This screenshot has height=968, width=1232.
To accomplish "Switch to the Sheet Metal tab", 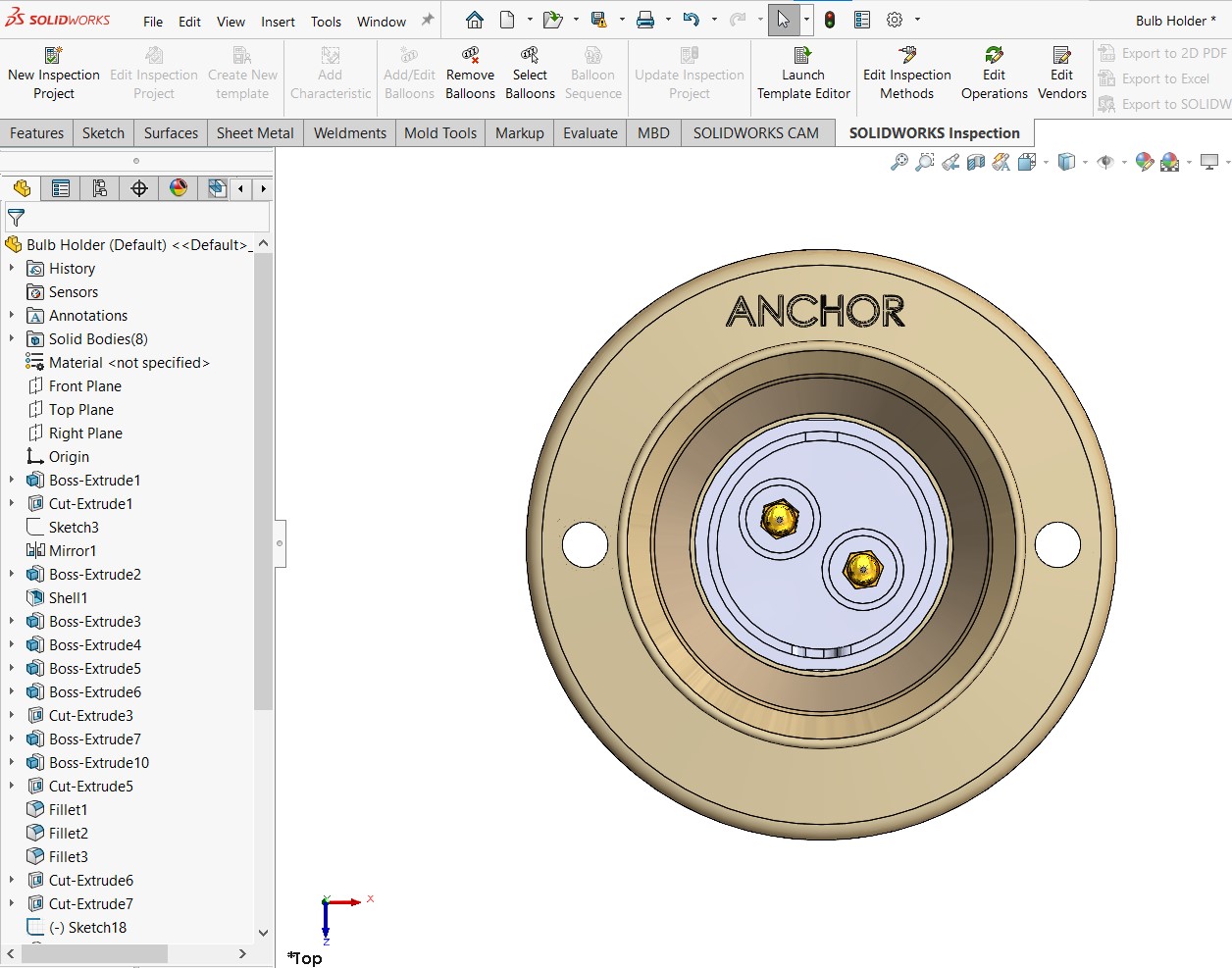I will pyautogui.click(x=255, y=133).
